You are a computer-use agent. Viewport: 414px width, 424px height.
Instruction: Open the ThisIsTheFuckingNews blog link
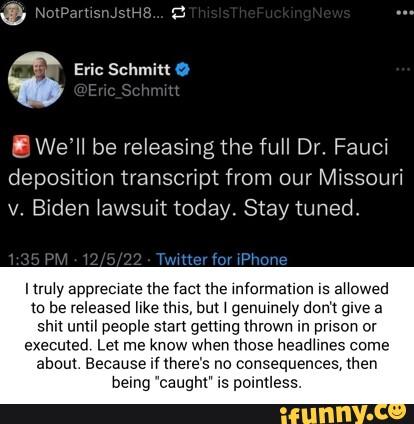click(x=270, y=13)
